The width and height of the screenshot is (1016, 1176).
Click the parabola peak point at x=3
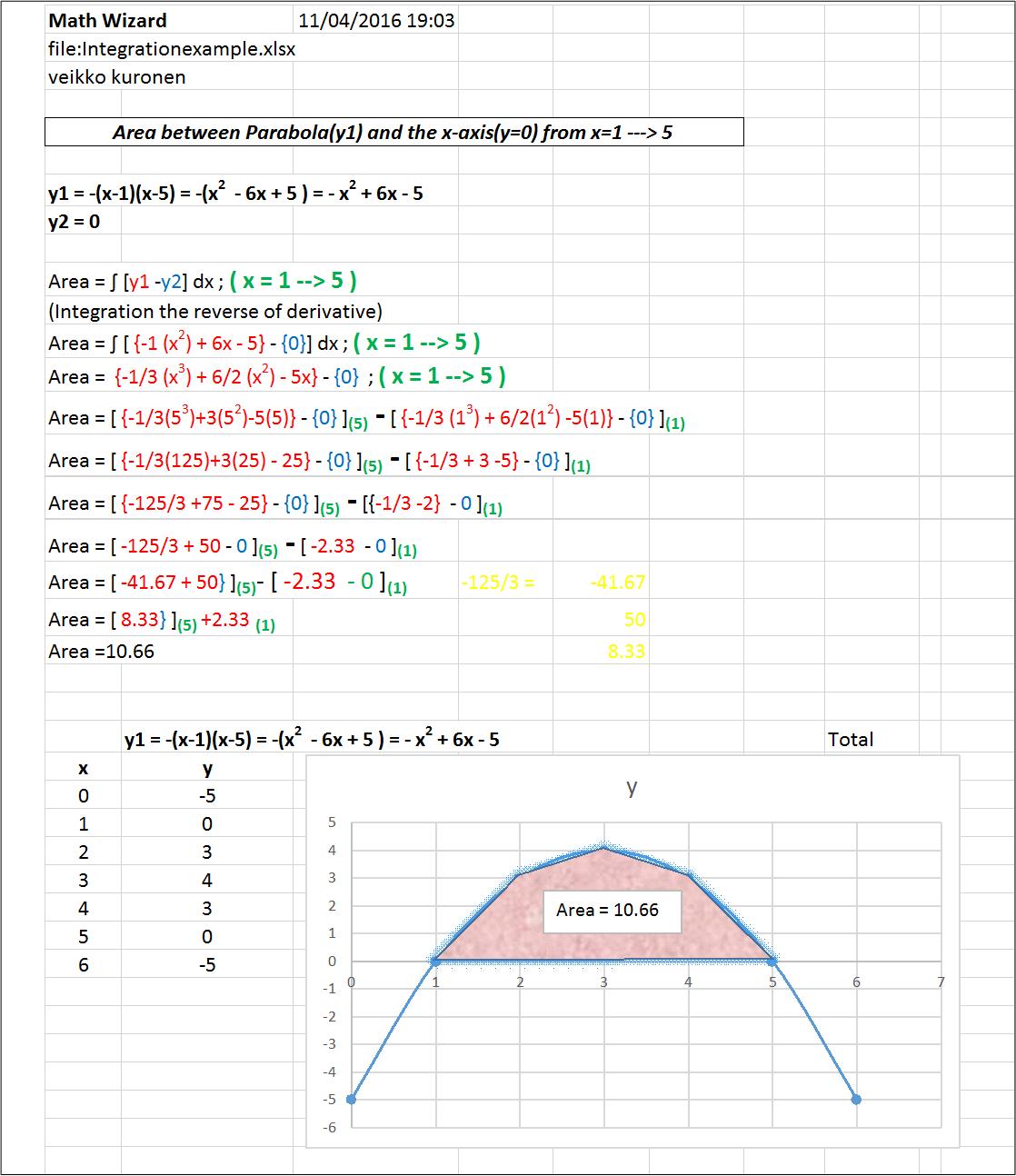point(603,849)
